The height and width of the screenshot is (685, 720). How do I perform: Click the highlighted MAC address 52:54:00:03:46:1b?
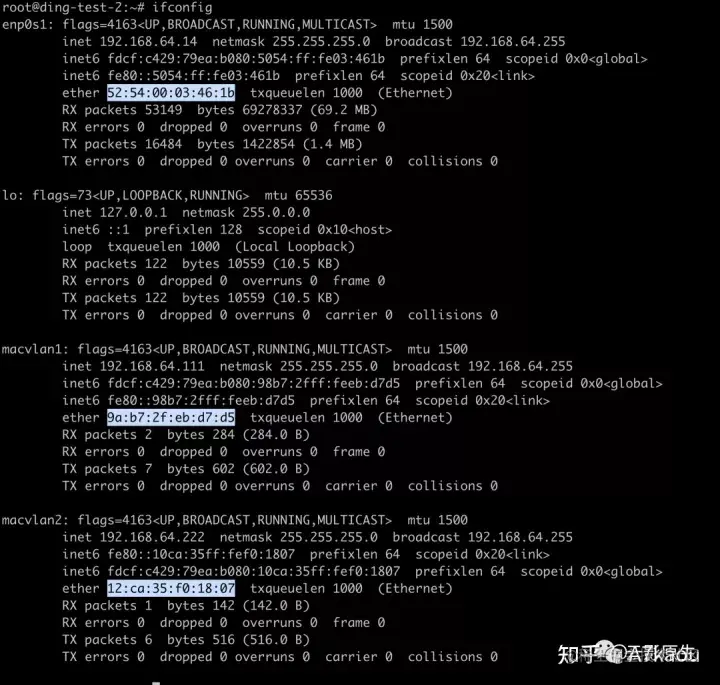click(171, 93)
